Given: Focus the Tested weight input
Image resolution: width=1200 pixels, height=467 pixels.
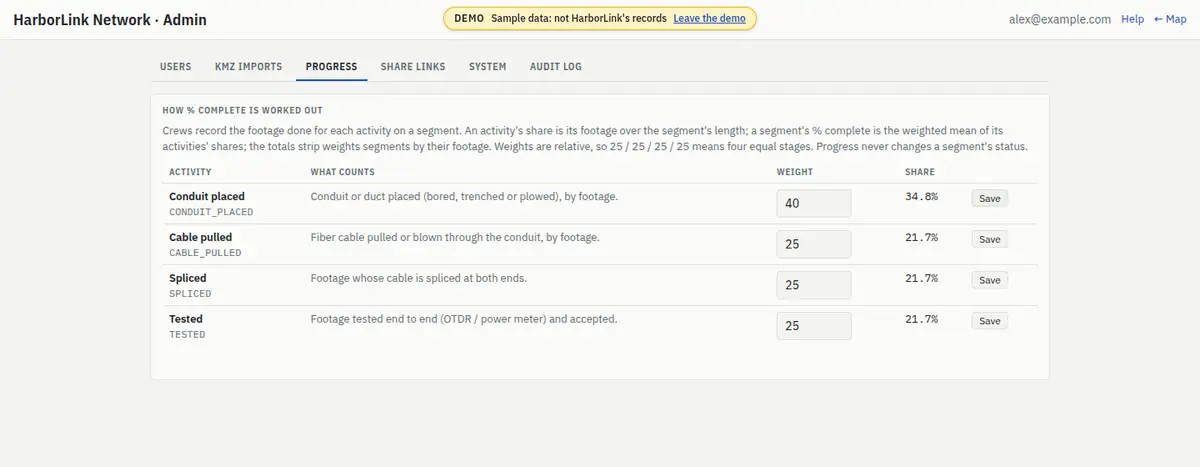Looking at the screenshot, I should [x=814, y=326].
